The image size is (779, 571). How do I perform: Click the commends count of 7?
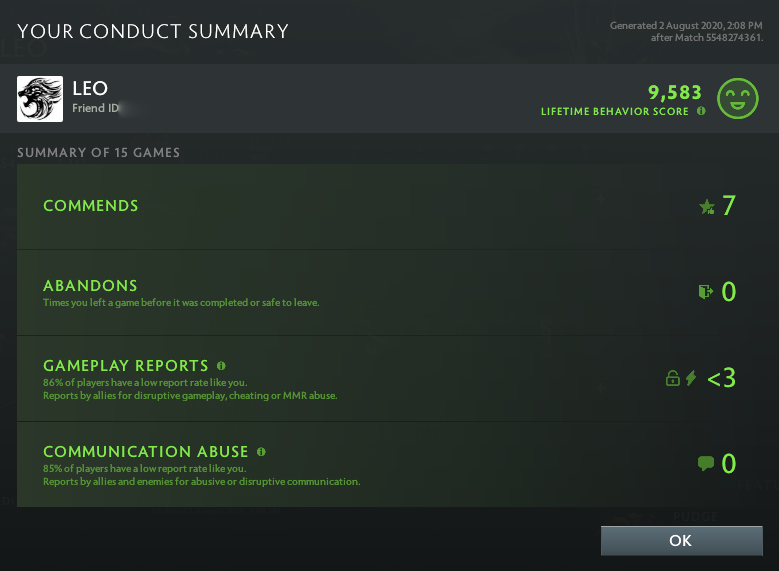coord(728,206)
